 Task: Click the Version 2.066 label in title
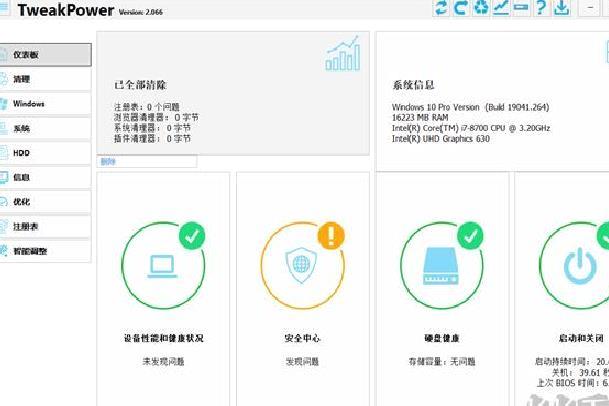pyautogui.click(x=141, y=12)
